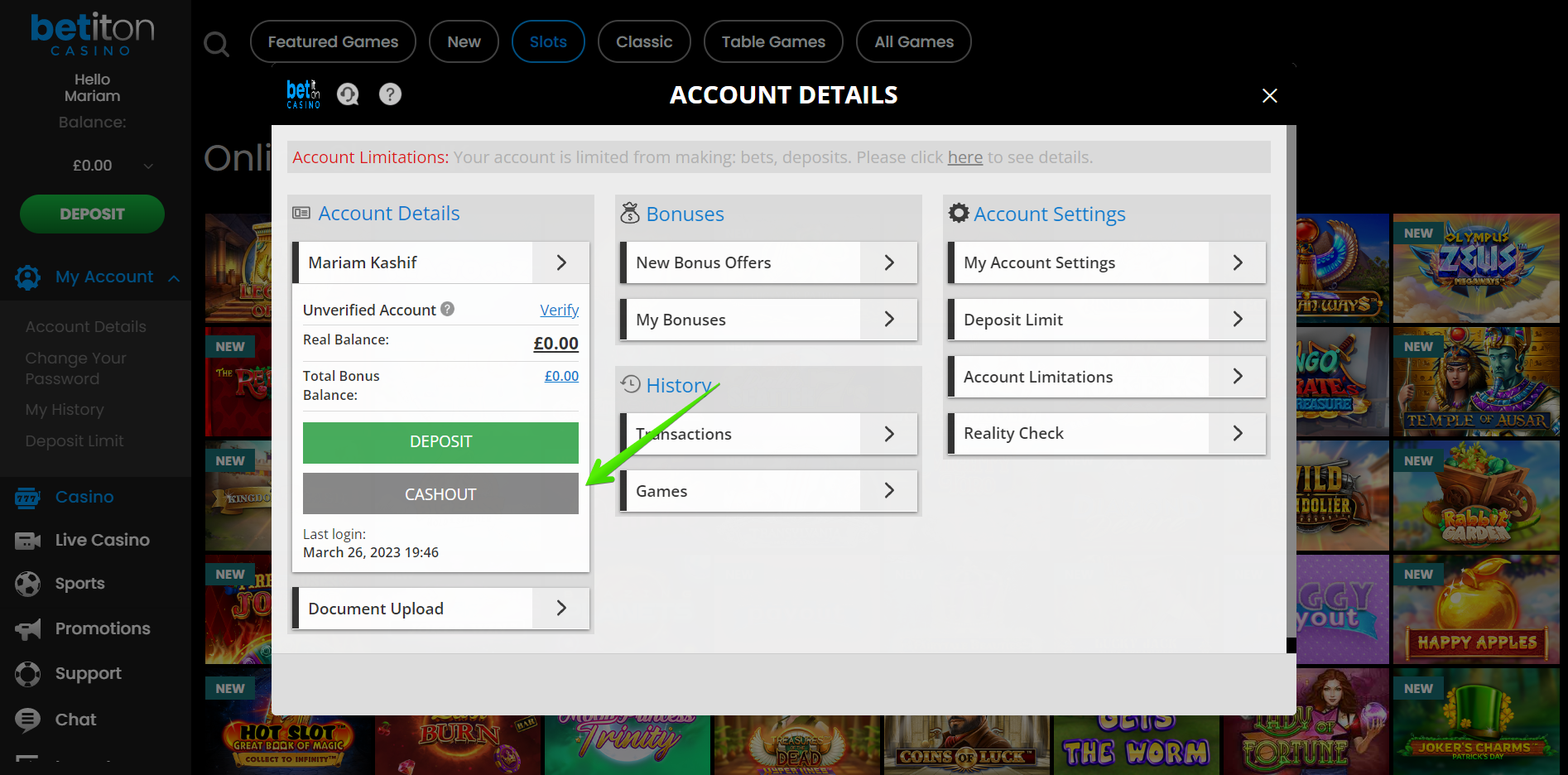Screen dimensions: 1568x775
Task: Open the New Bonus Offers arrow
Action: click(889, 262)
